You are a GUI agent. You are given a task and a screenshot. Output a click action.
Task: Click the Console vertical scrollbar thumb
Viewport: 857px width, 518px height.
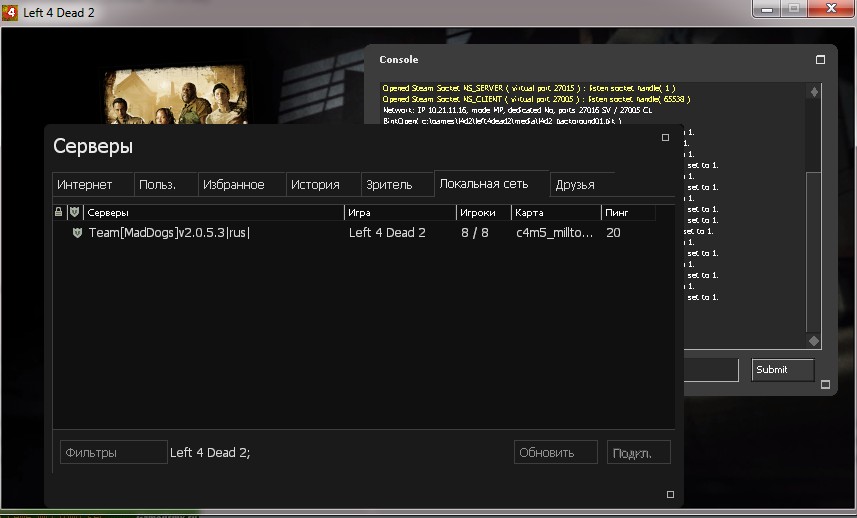pyautogui.click(x=814, y=251)
